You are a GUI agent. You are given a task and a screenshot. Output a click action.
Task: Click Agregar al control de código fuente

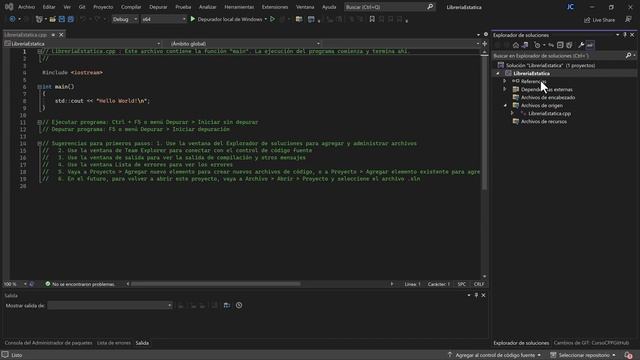tap(494, 355)
